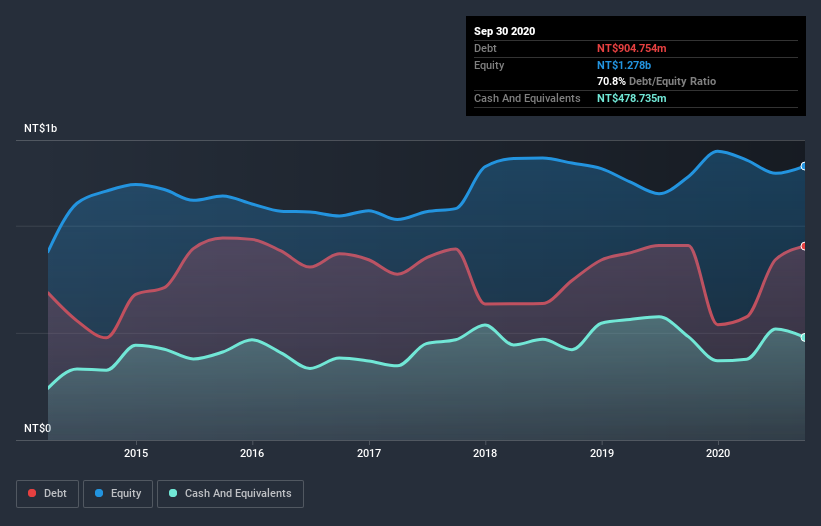821x526 pixels.
Task: Toggle the Equity series legend button
Action: (x=118, y=494)
